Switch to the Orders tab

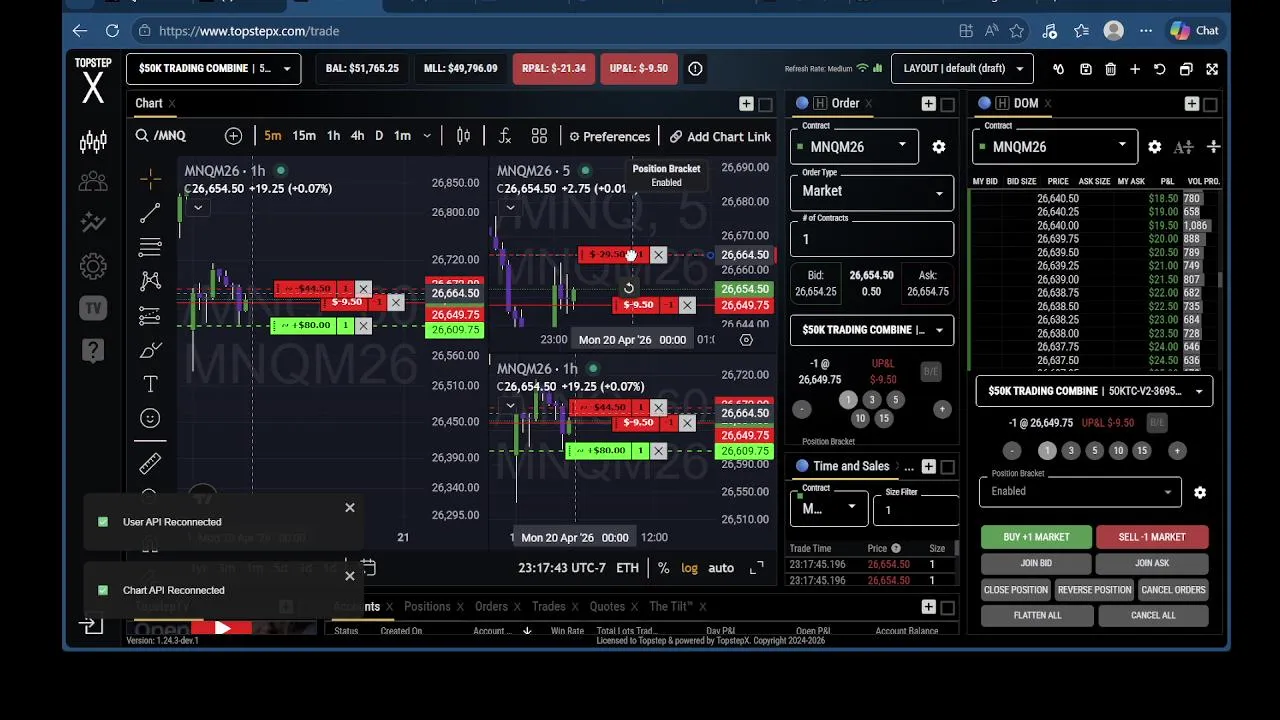tap(491, 606)
